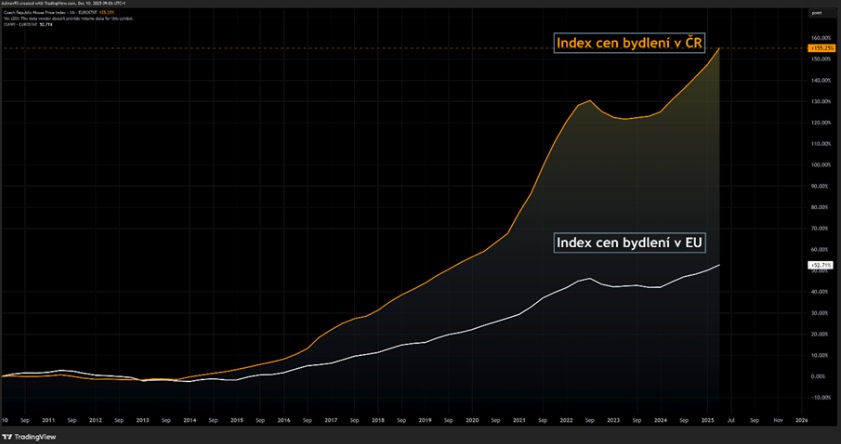The image size is (841, 444).
Task: Click the 2020 label on the time axis
Action: (x=472, y=421)
